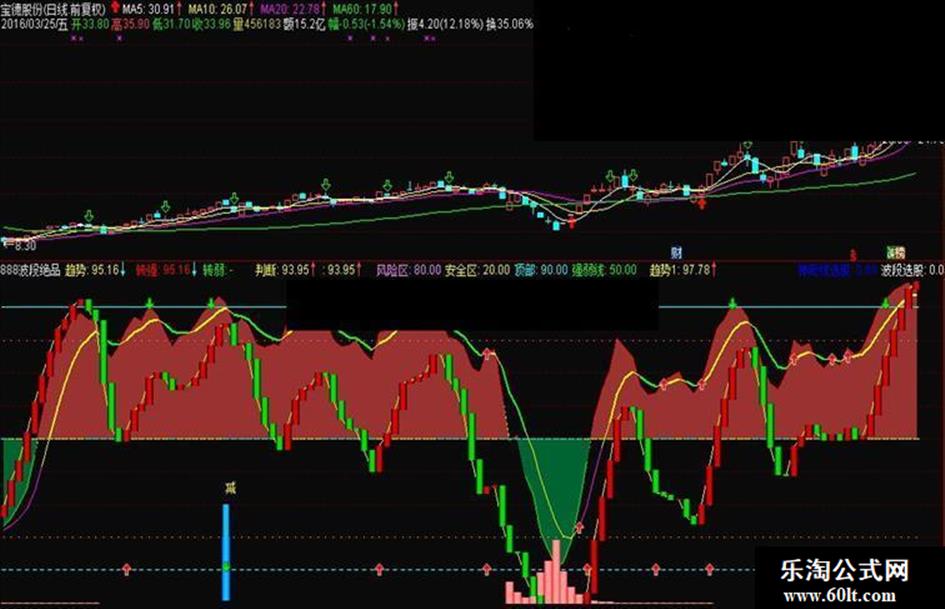Click the change value 幅-0.53(-1.54%)
The width and height of the screenshot is (945, 609).
(x=365, y=25)
